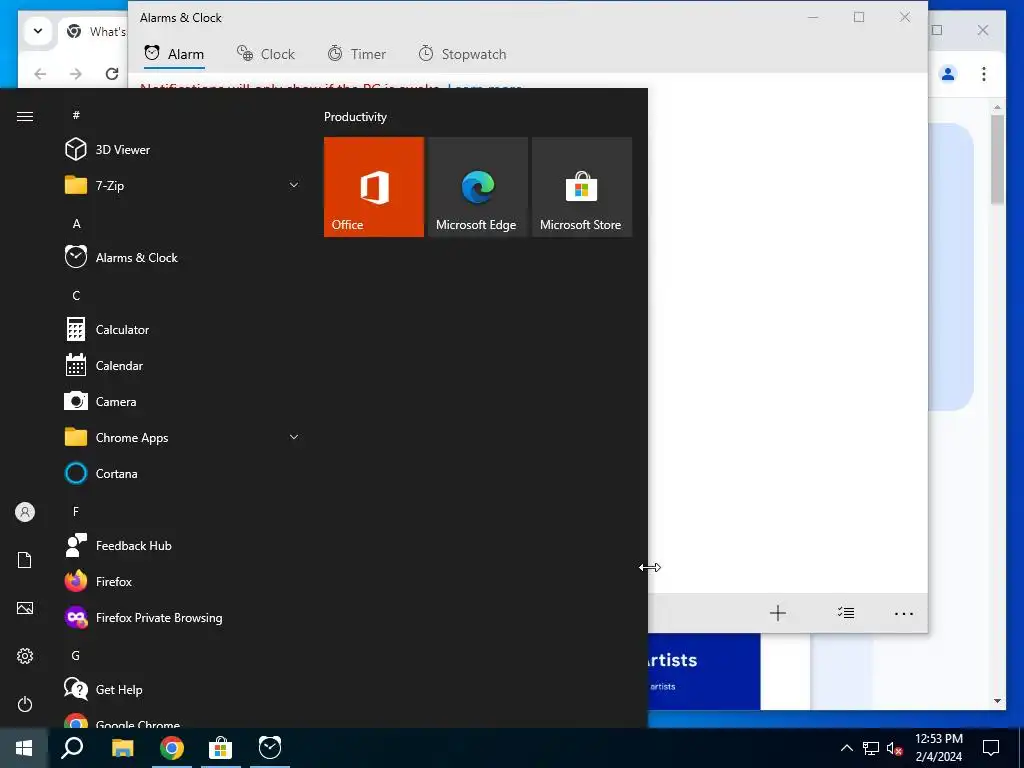The width and height of the screenshot is (1024, 768).
Task: Click the Windows Start button
Action: [x=24, y=748]
